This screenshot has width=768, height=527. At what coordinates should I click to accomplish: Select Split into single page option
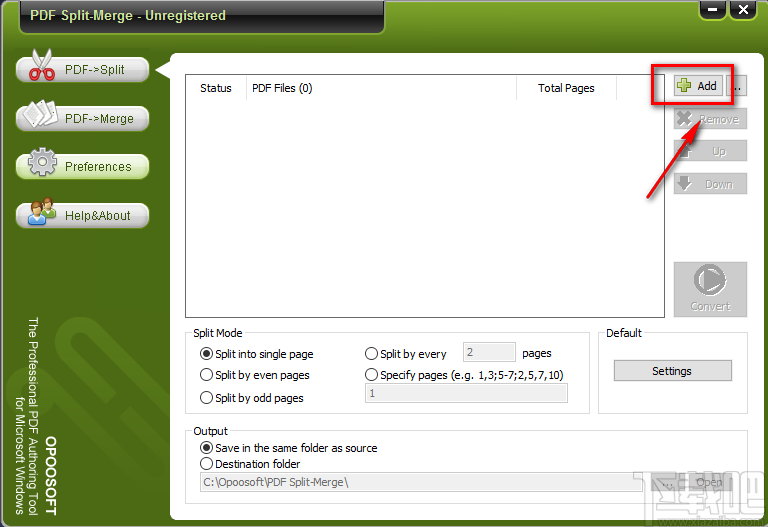click(257, 354)
